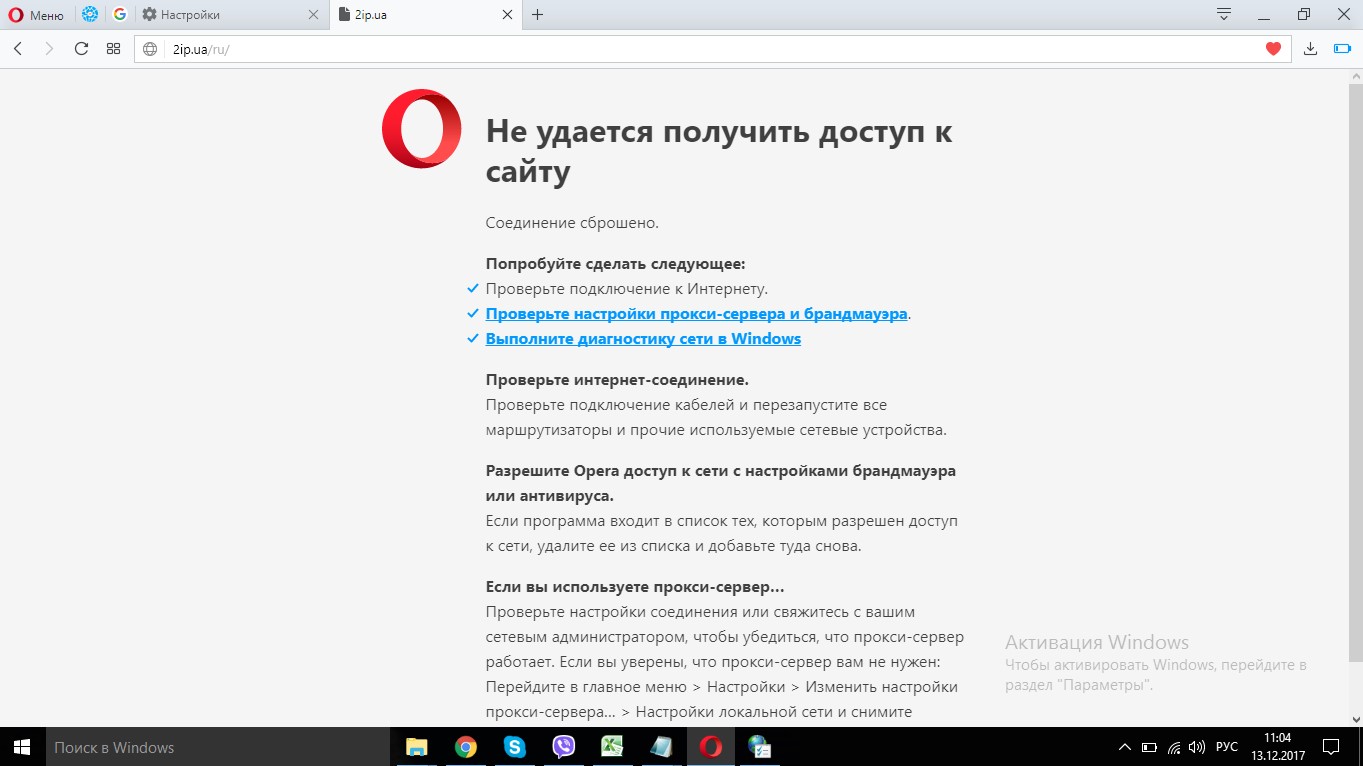Open the globe with checklist taskbar app

(760, 747)
